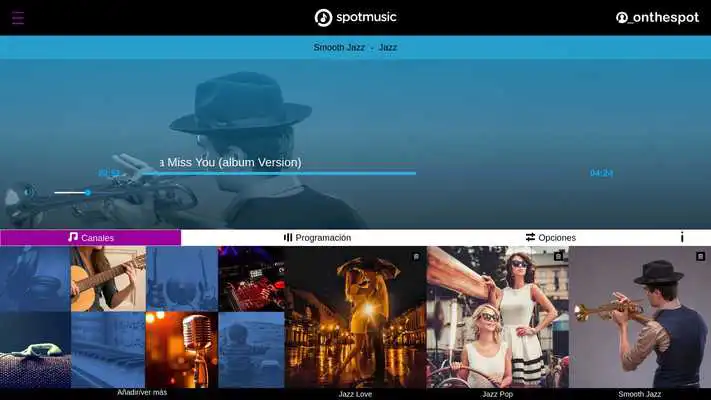Click the bars icon beside Programación
The image size is (711, 400).
coord(288,237)
